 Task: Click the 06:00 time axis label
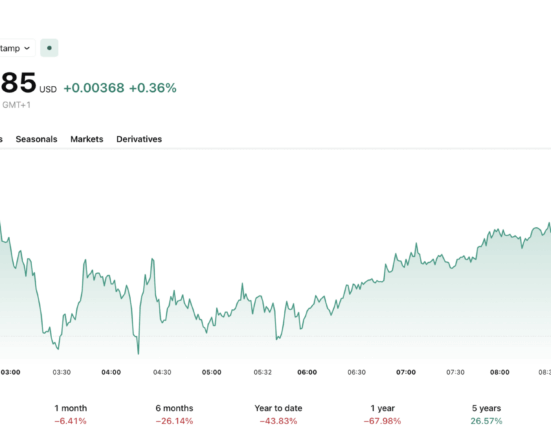pos(307,372)
